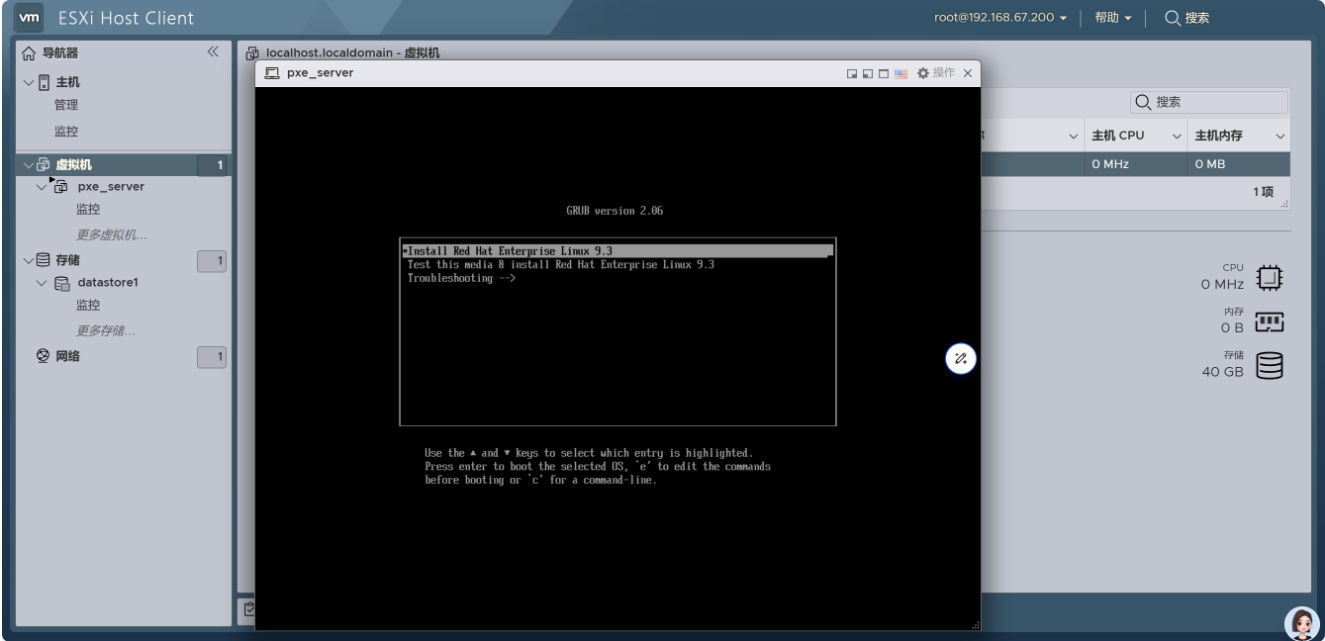Collapse the 主机 tree node

coord(27,82)
